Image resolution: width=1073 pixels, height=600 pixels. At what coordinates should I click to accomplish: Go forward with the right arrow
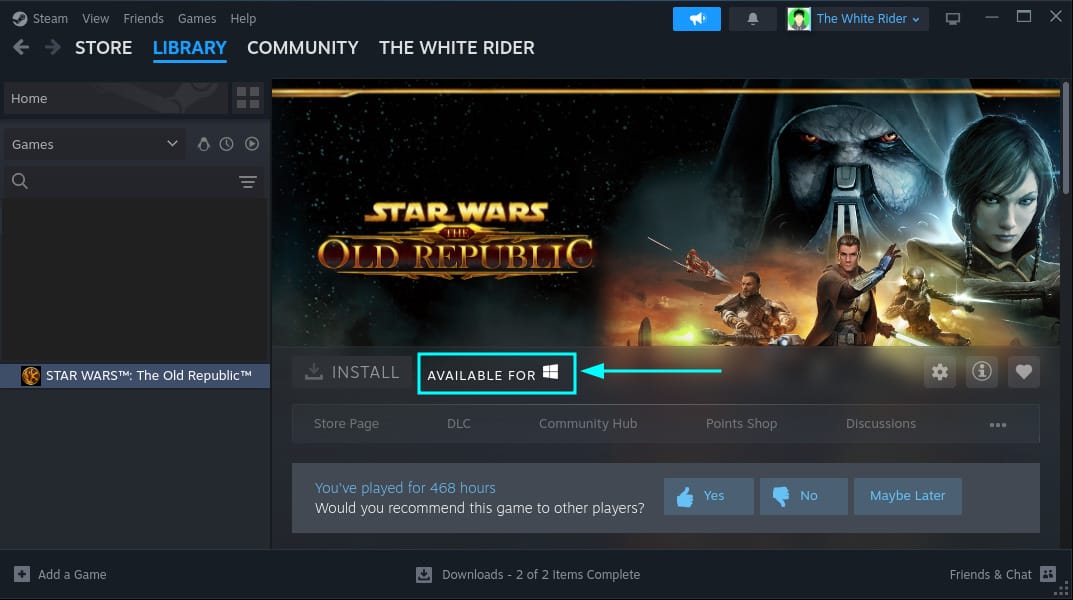coord(52,47)
